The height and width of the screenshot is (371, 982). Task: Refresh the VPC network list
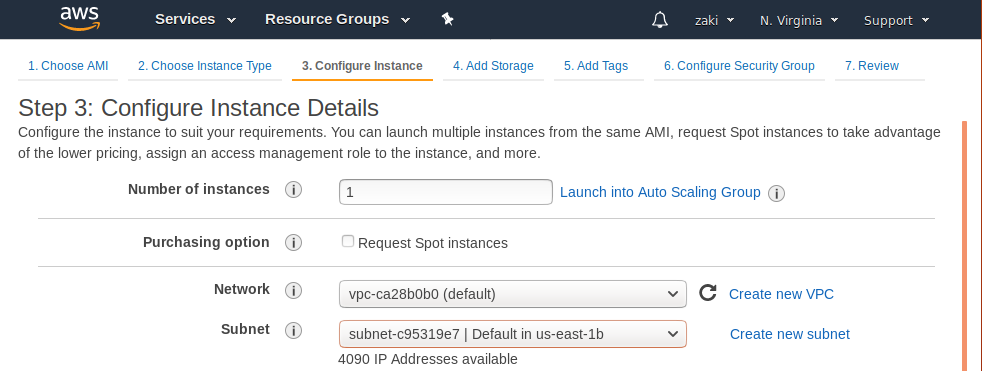708,293
